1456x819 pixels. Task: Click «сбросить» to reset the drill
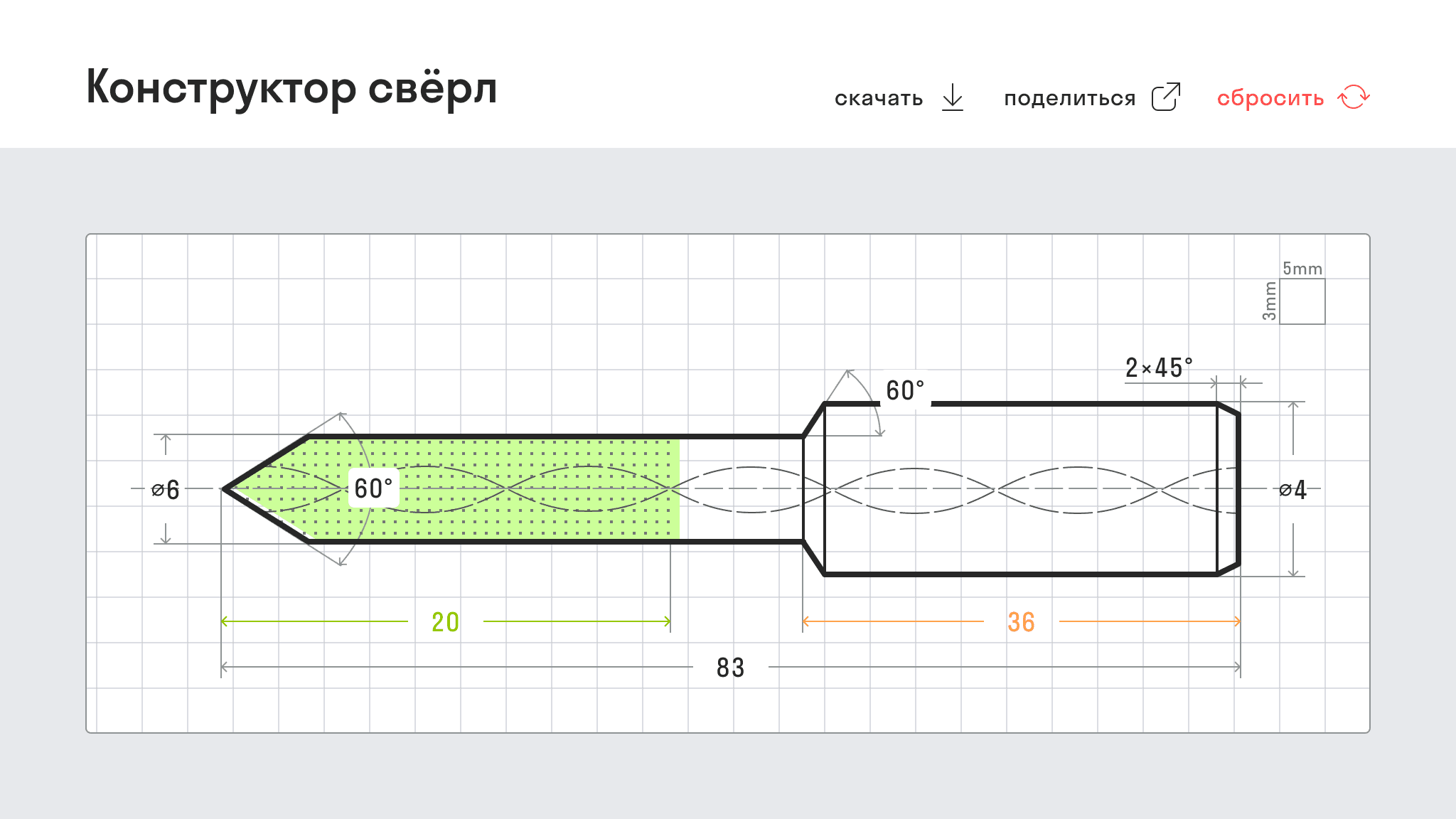[1270, 98]
